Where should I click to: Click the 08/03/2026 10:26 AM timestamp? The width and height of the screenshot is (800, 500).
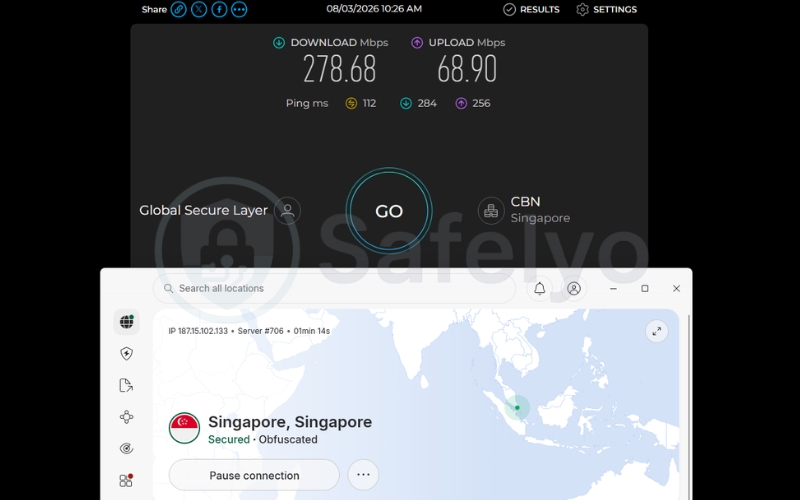[374, 9]
